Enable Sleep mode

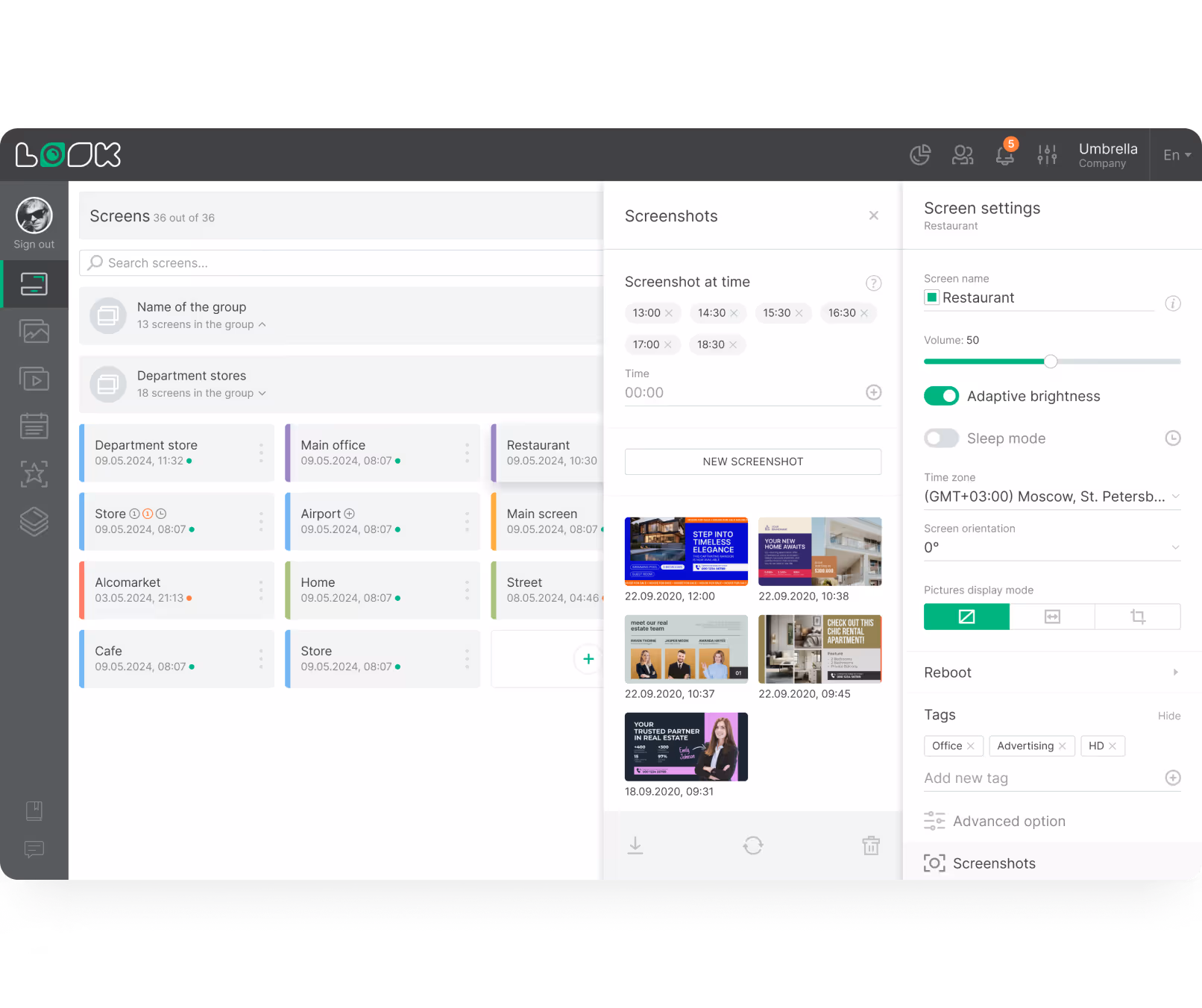[941, 438]
